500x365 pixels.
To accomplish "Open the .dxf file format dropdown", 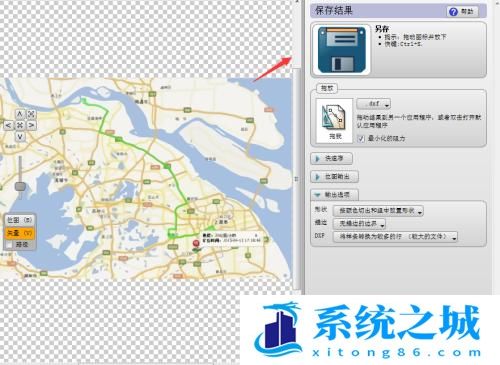I will [x=373, y=104].
